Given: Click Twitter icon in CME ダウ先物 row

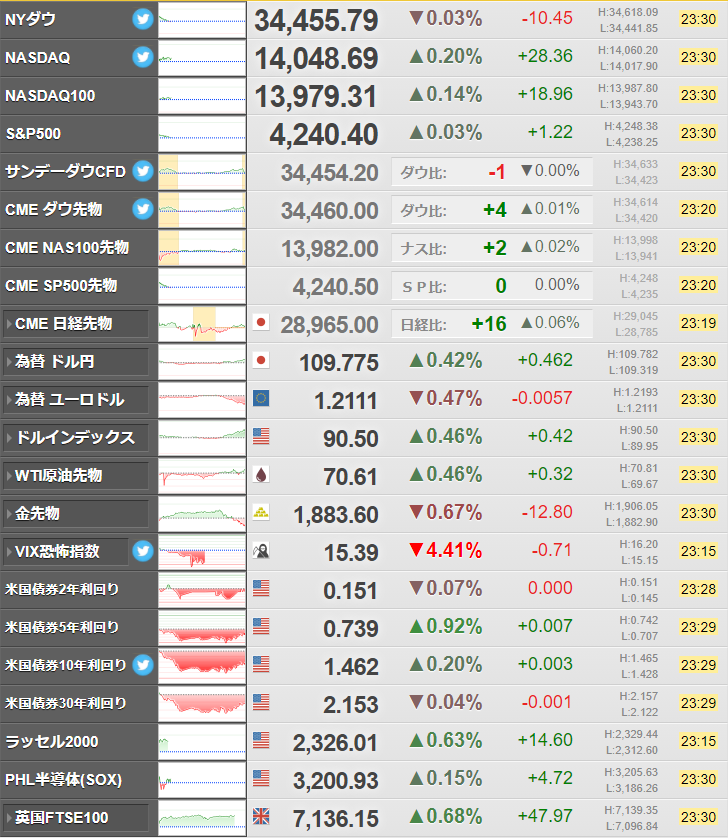Looking at the screenshot, I should tap(143, 209).
